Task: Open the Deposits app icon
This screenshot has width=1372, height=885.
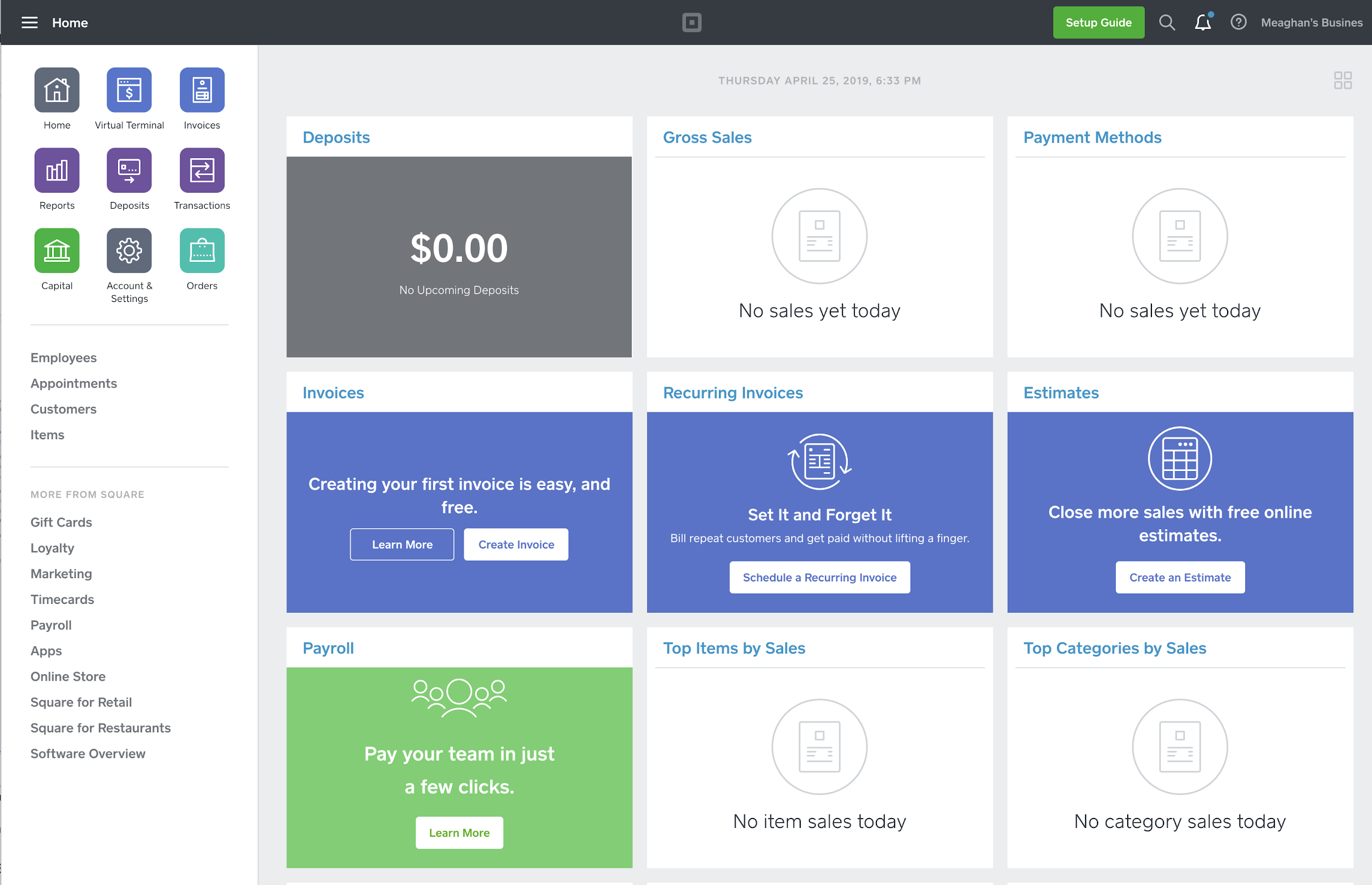Action: click(128, 171)
